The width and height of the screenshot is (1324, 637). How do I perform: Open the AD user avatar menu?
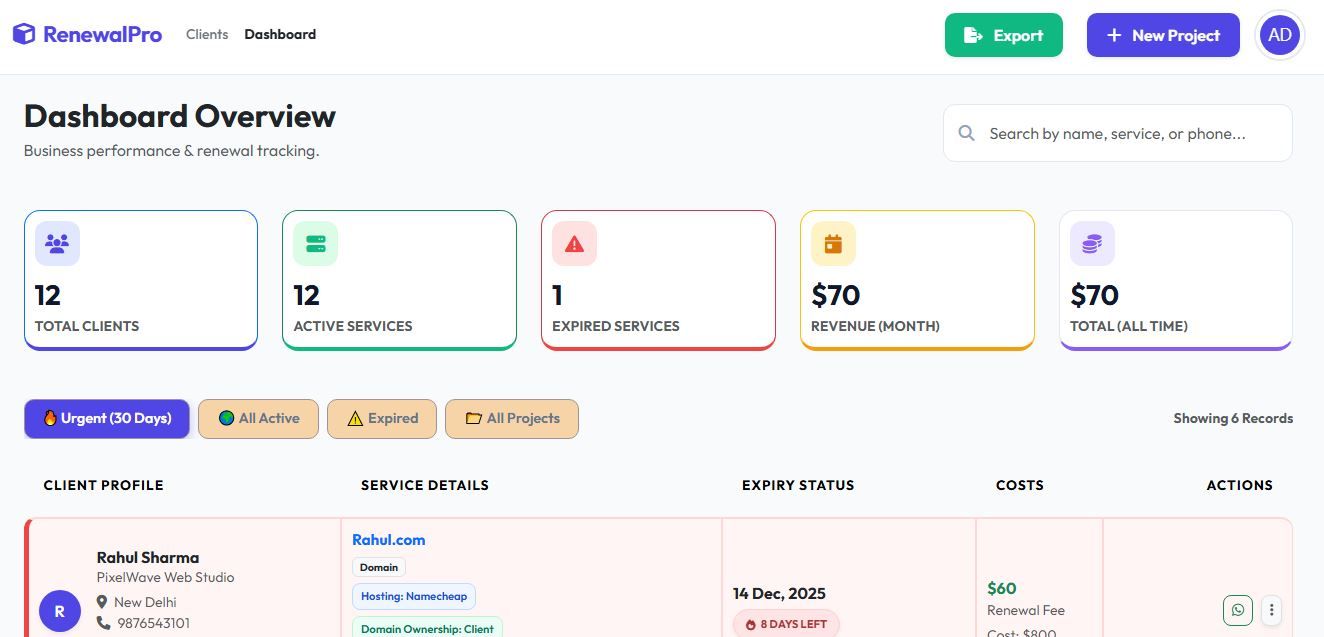[1280, 35]
